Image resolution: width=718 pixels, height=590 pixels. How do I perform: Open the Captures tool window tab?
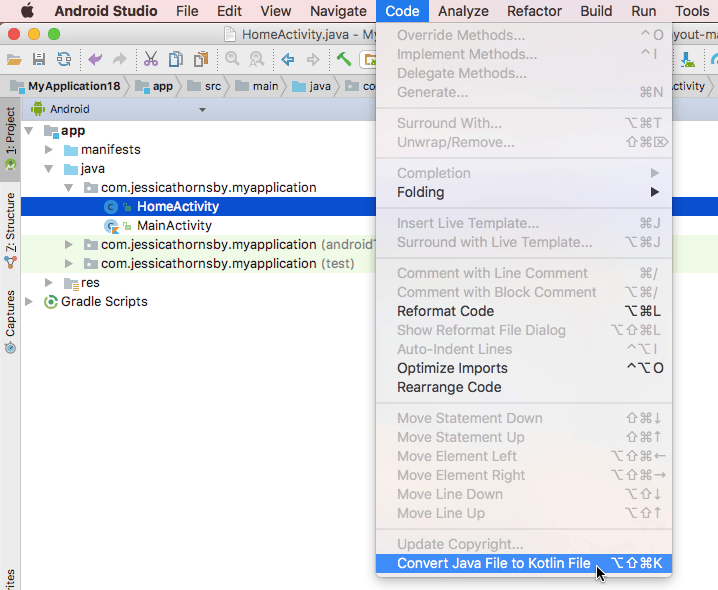(11, 322)
